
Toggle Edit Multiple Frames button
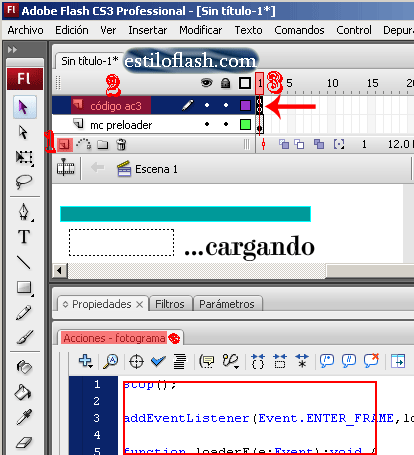coord(319,144)
